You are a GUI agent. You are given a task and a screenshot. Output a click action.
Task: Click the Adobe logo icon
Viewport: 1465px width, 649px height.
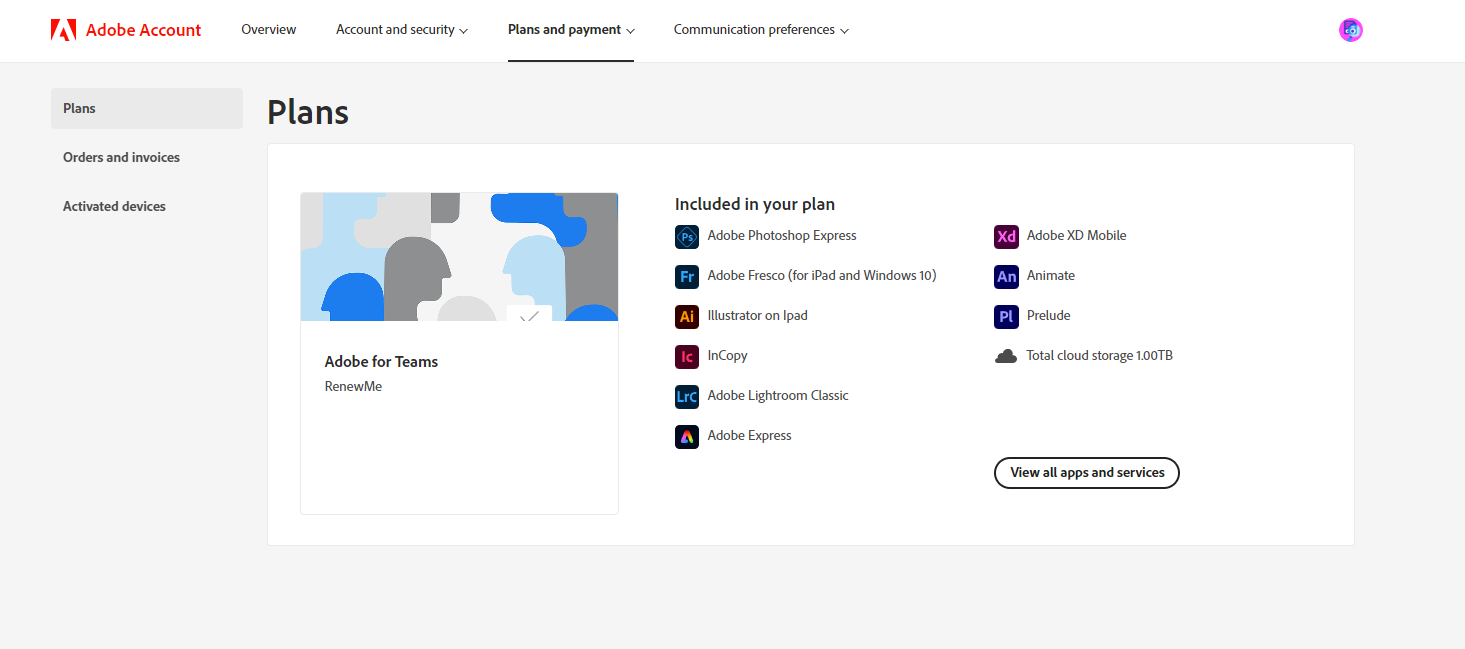click(63, 30)
